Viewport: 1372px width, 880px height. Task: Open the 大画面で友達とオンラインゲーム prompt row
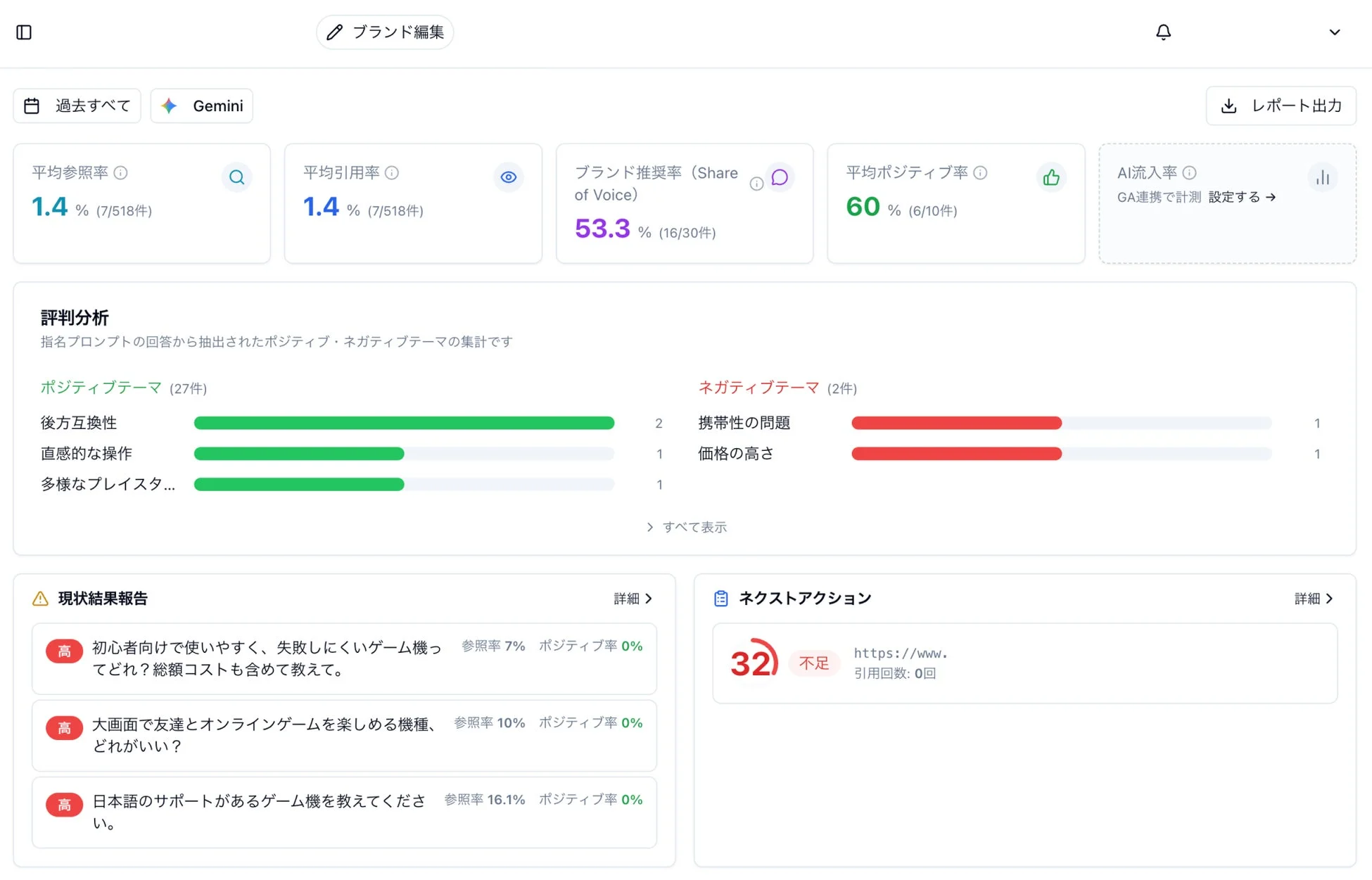344,736
